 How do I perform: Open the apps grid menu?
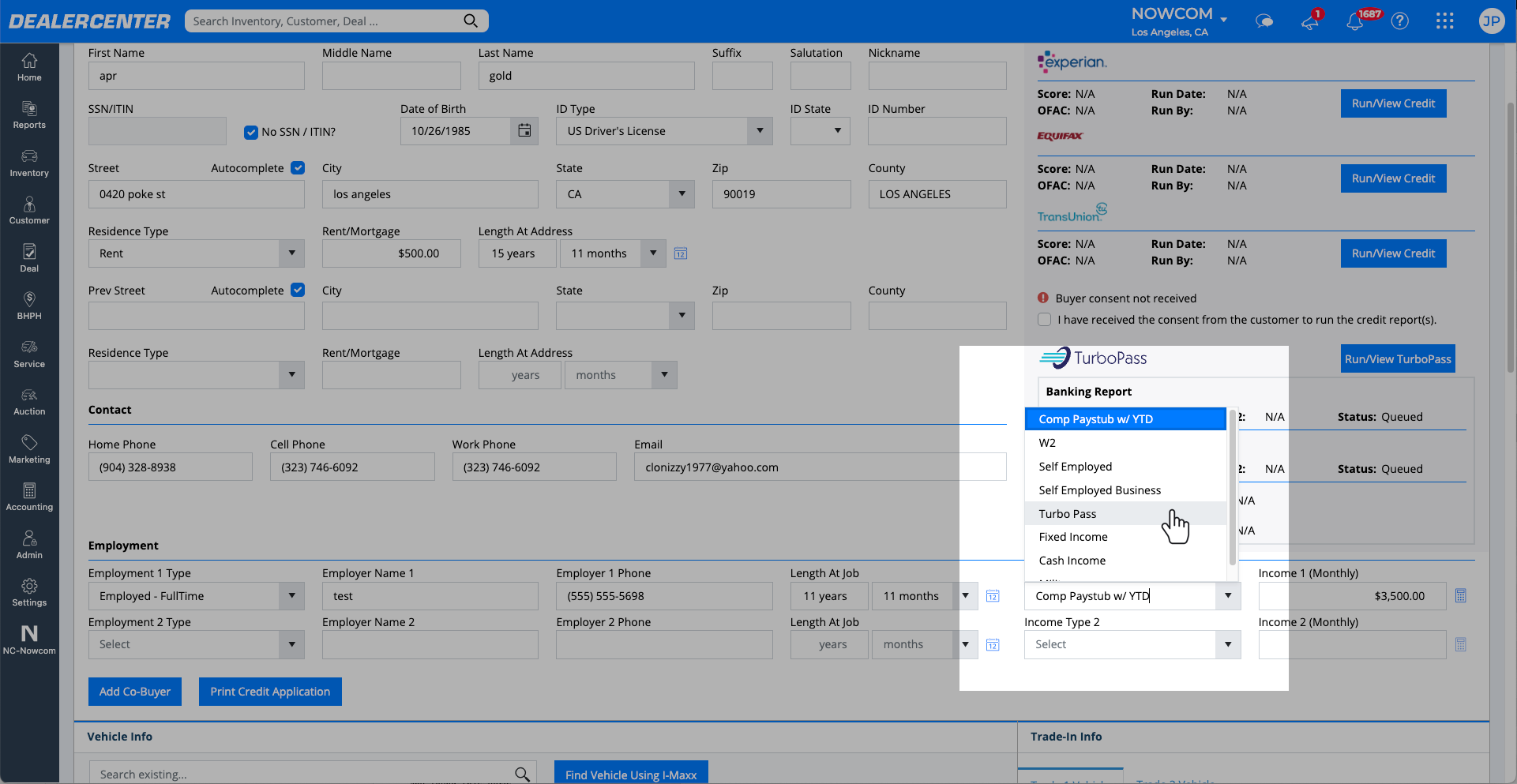1444,21
